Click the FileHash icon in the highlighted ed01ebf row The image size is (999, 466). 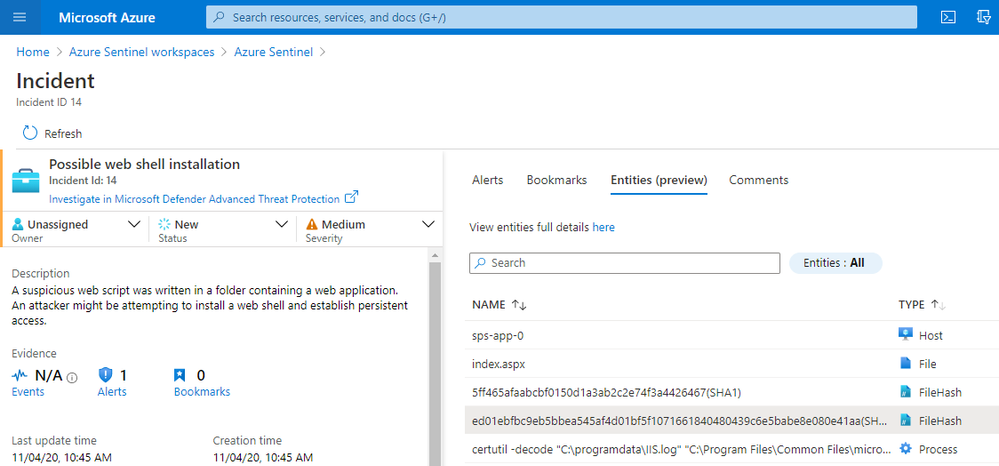(x=905, y=420)
